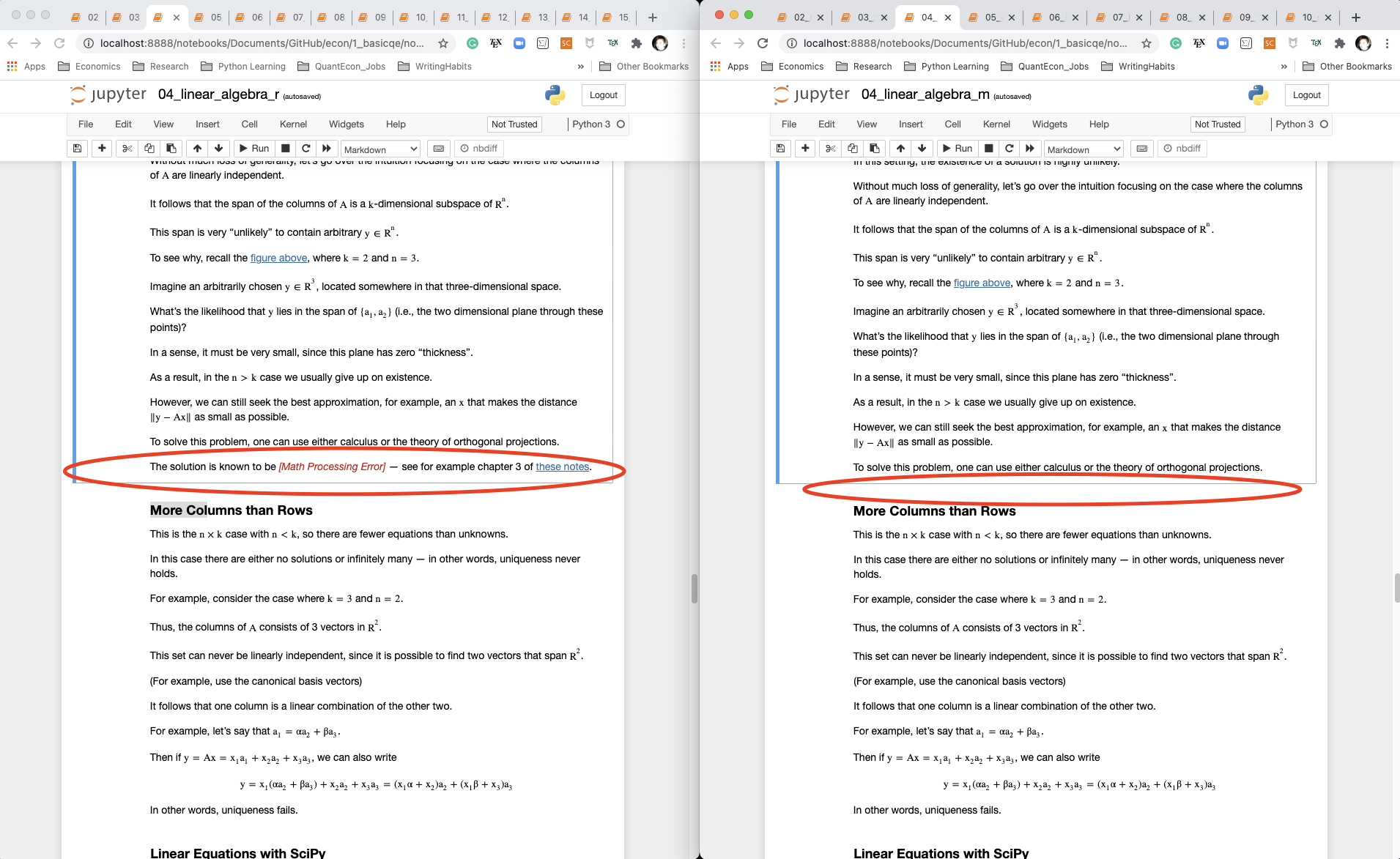
Task: Open new tab in left browser
Action: tap(653, 18)
